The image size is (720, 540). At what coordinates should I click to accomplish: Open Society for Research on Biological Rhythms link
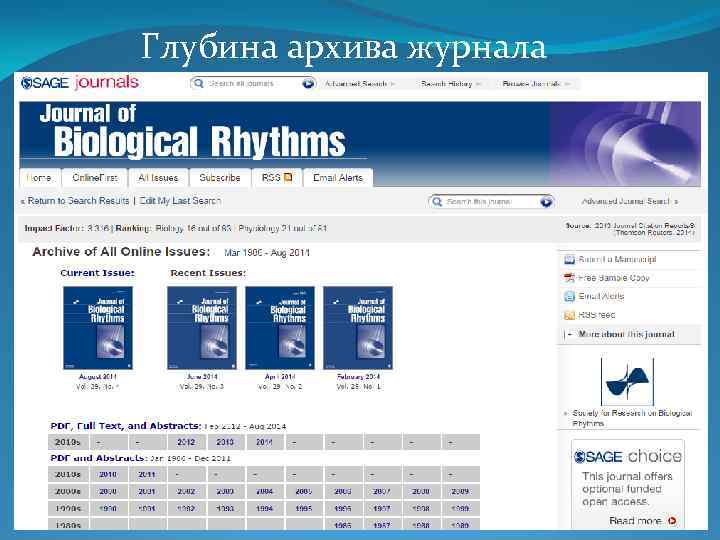[632, 418]
